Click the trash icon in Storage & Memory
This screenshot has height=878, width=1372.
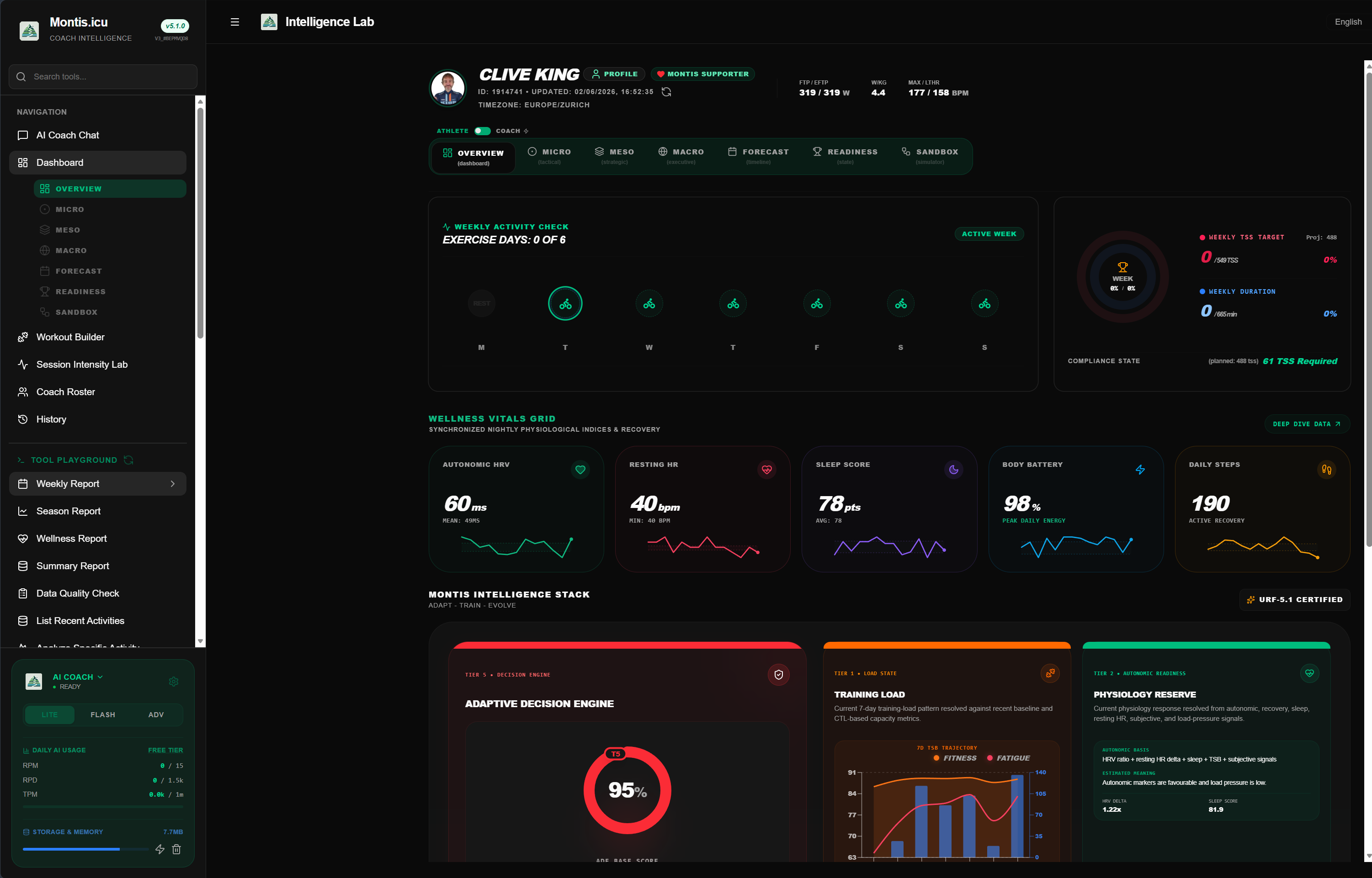tap(176, 849)
